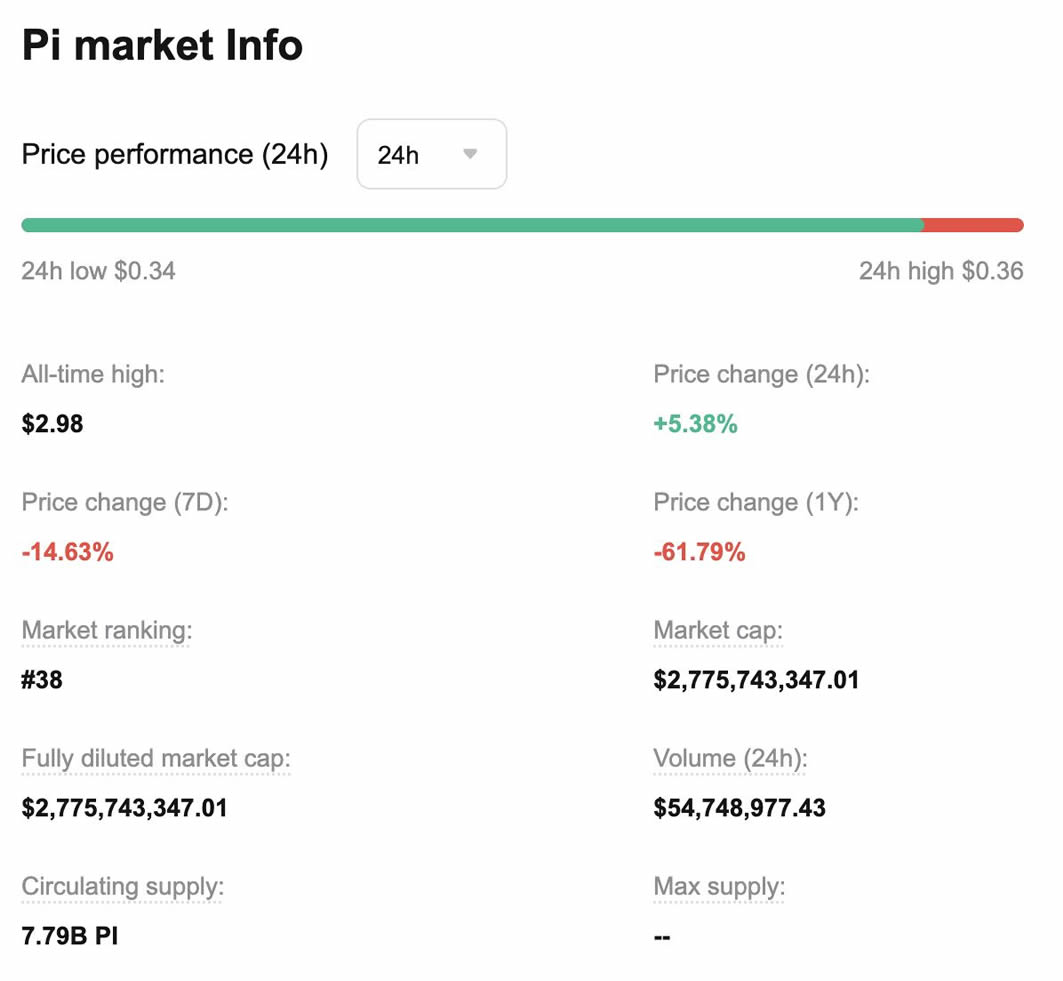
Task: Click the underlined Market ranking label
Action: [x=106, y=631]
